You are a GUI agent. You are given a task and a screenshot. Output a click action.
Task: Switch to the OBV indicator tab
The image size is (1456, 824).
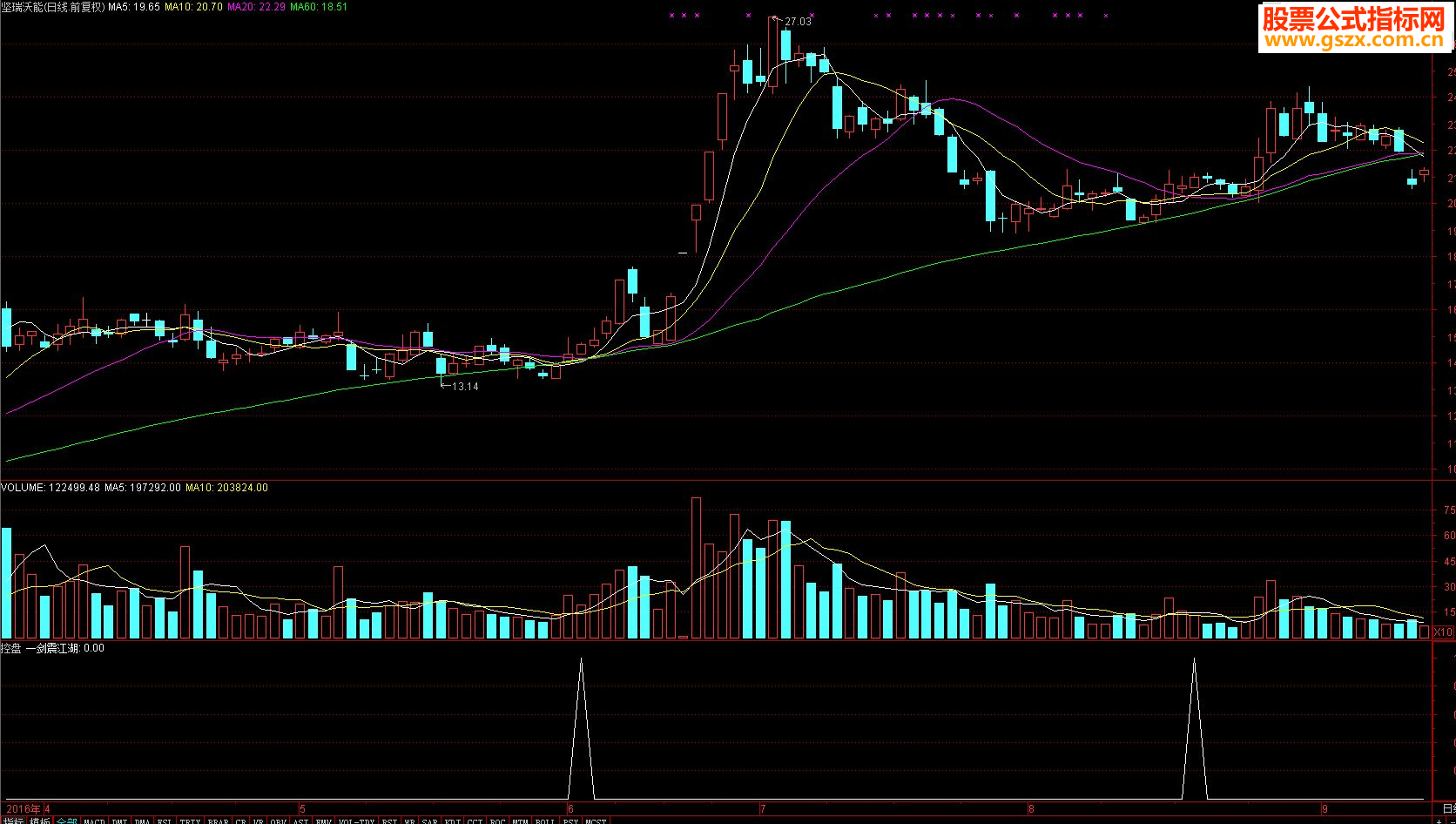click(x=278, y=821)
